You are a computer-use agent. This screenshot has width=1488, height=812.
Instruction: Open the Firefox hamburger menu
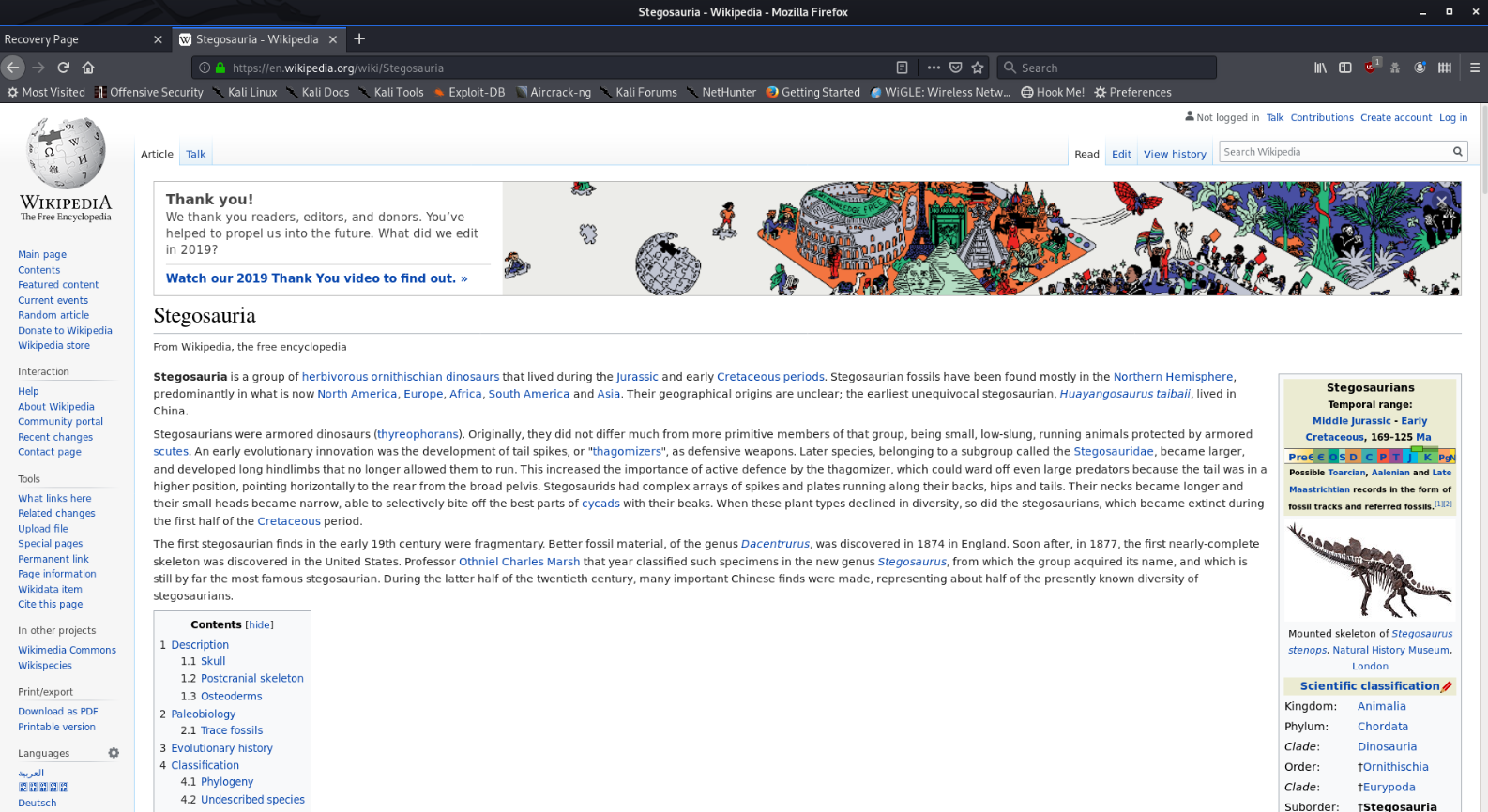[1474, 68]
